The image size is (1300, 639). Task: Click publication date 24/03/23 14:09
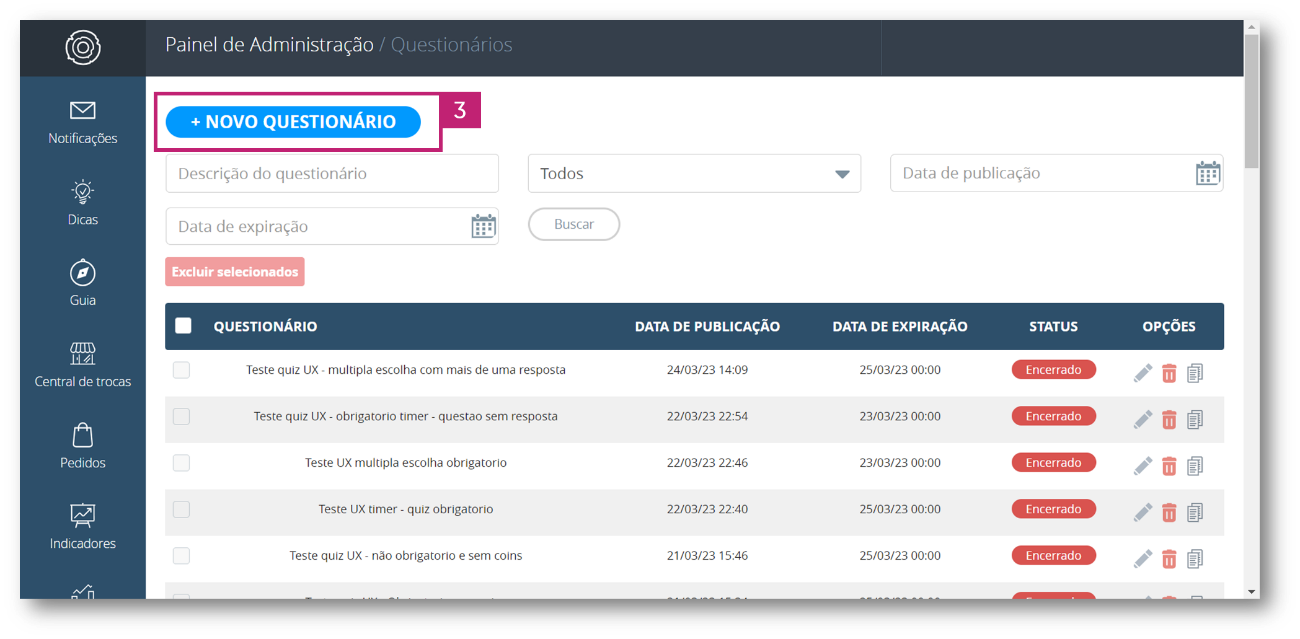707,370
